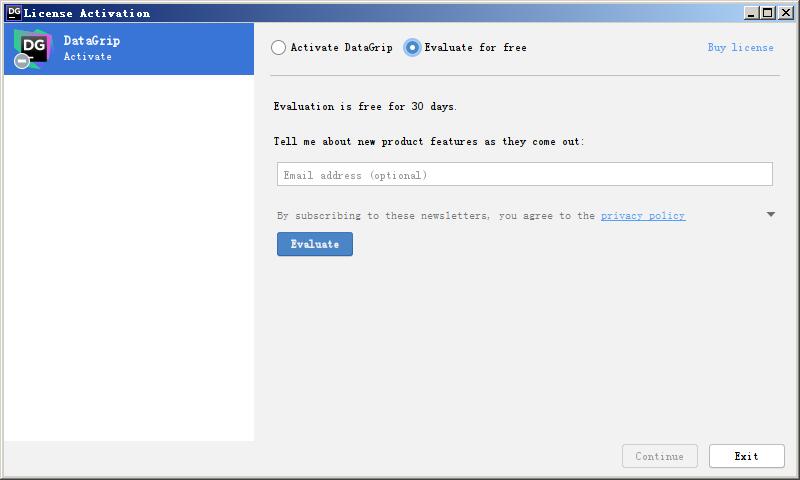The width and height of the screenshot is (800, 480).
Task: Click the Exit button
Action: (746, 456)
